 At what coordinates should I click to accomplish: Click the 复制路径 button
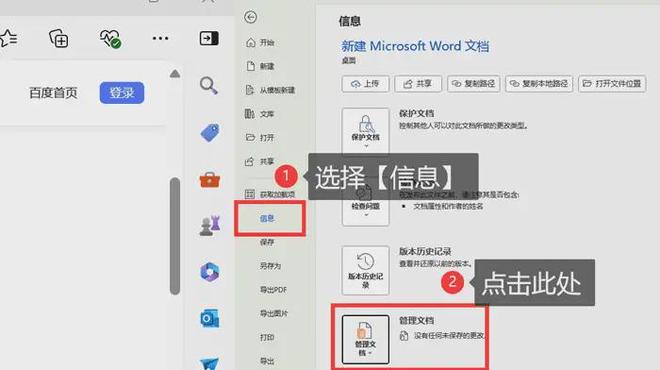coord(474,84)
